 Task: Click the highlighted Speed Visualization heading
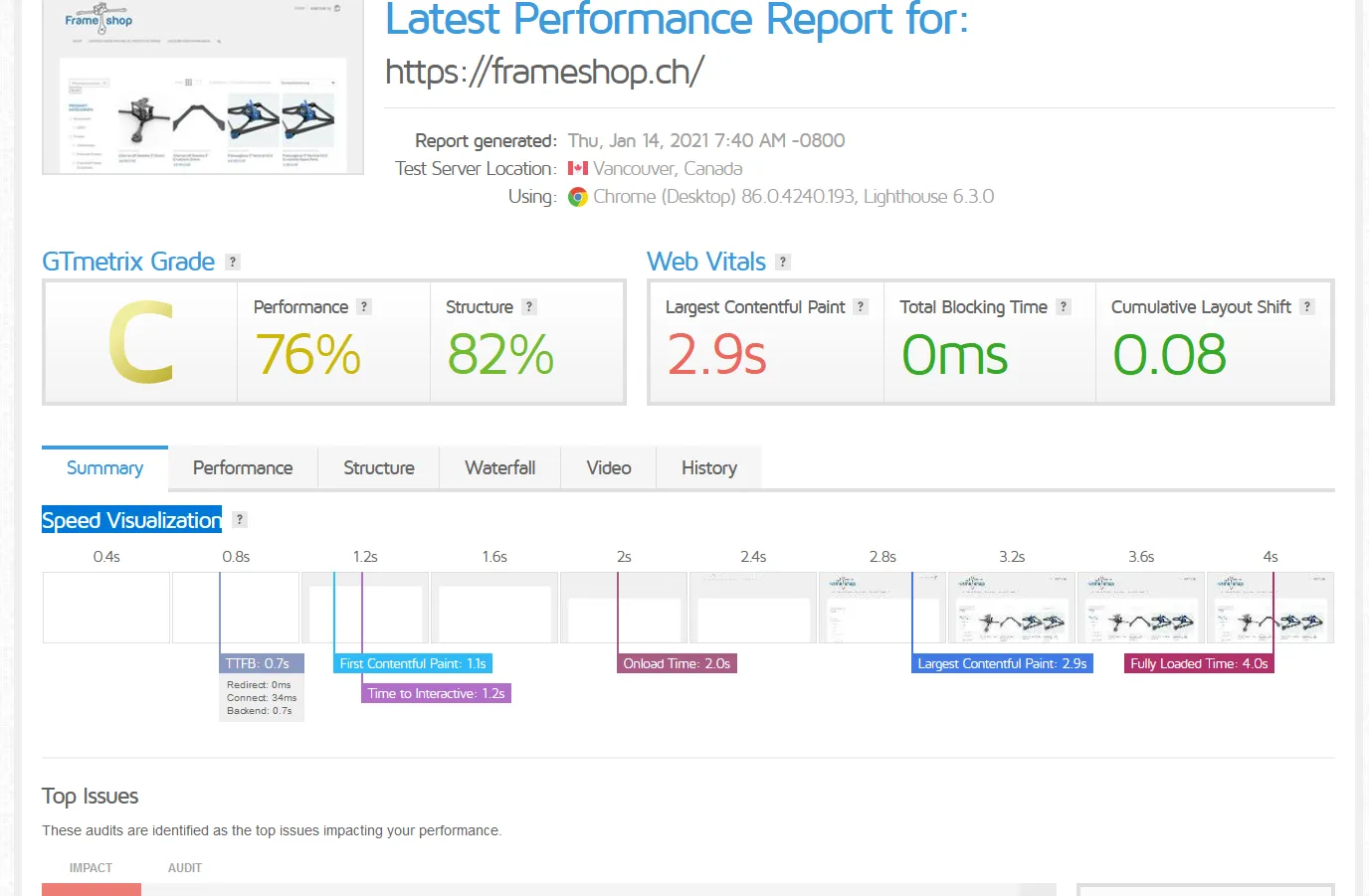[131, 520]
